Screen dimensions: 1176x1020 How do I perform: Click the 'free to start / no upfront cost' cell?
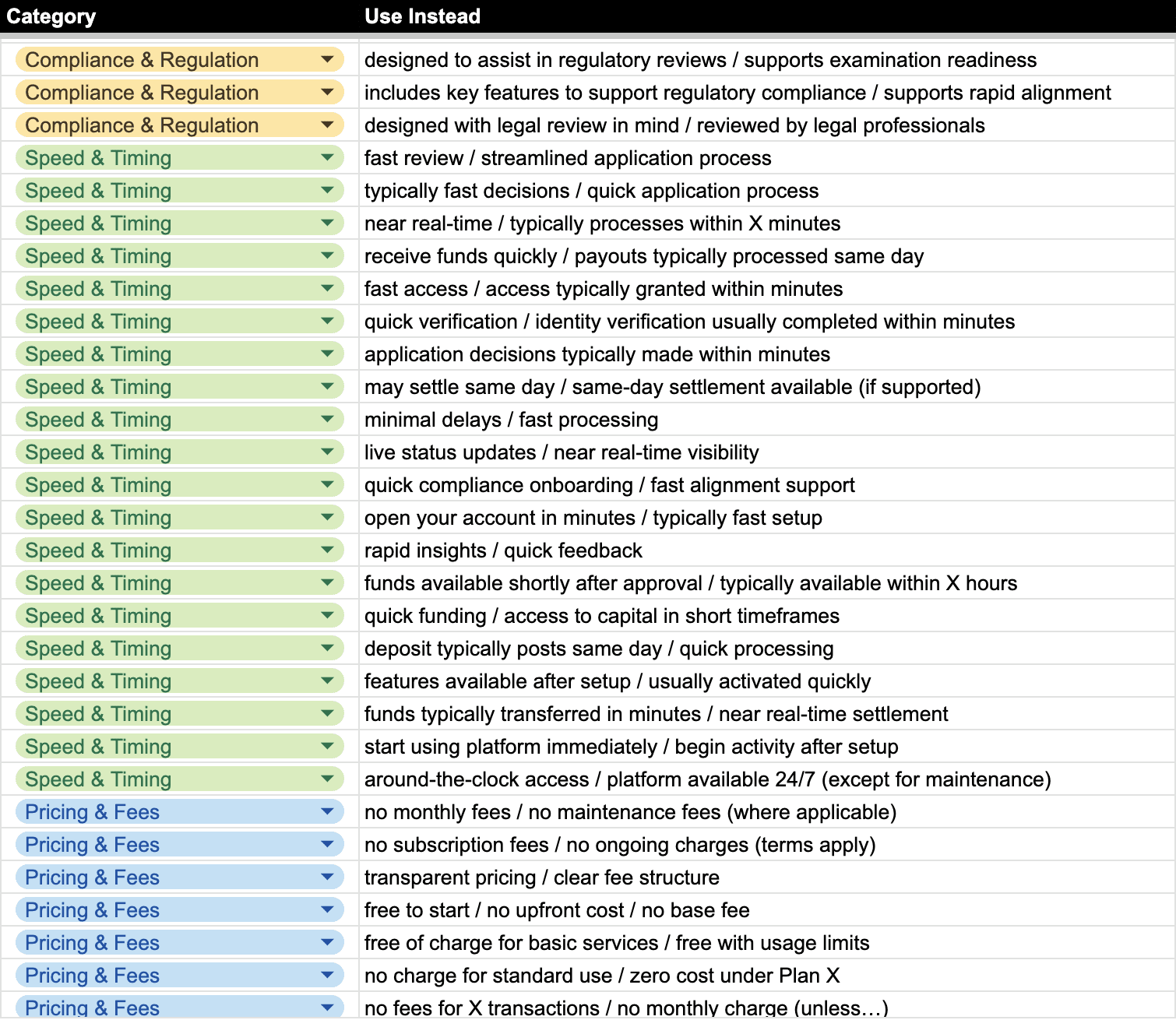[556, 909]
